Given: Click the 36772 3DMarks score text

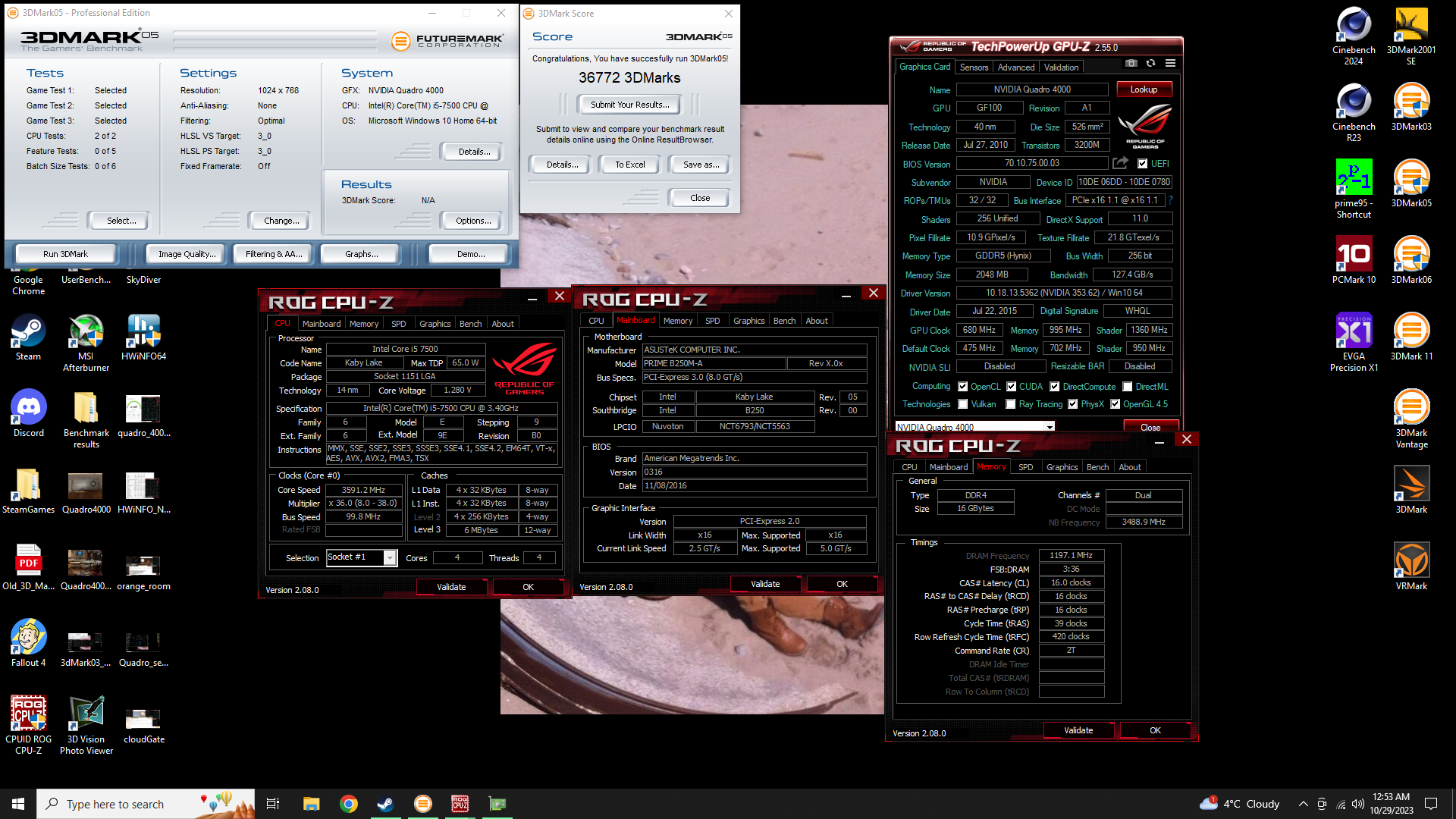Looking at the screenshot, I should point(629,77).
